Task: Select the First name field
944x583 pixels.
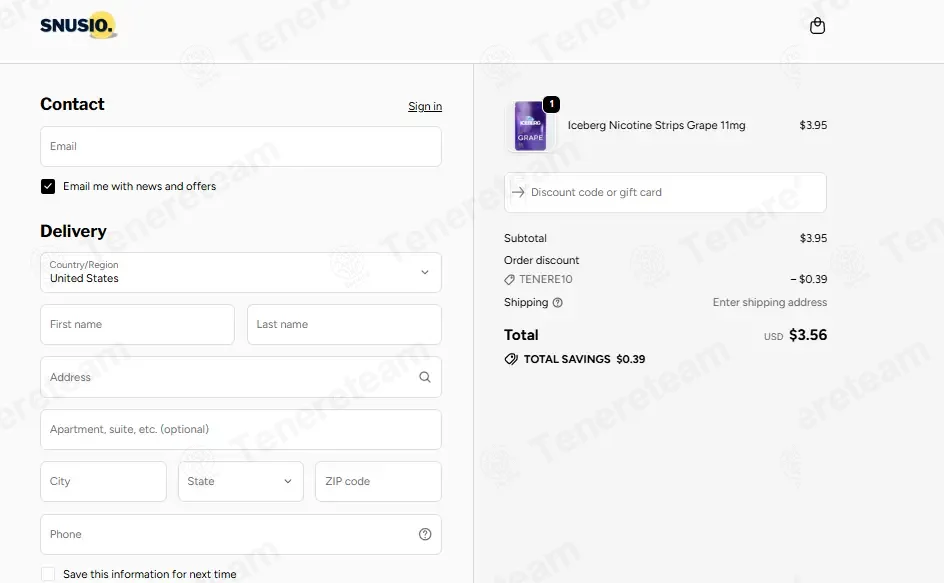Action: tap(137, 325)
